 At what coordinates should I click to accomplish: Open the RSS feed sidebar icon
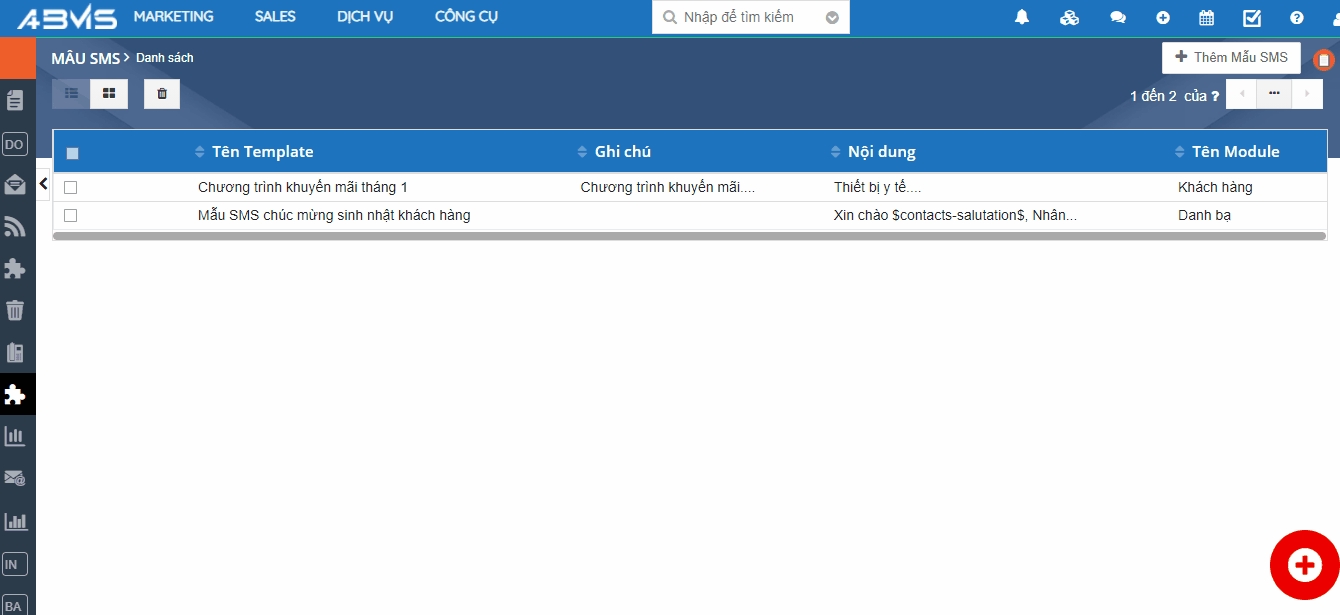tap(15, 227)
